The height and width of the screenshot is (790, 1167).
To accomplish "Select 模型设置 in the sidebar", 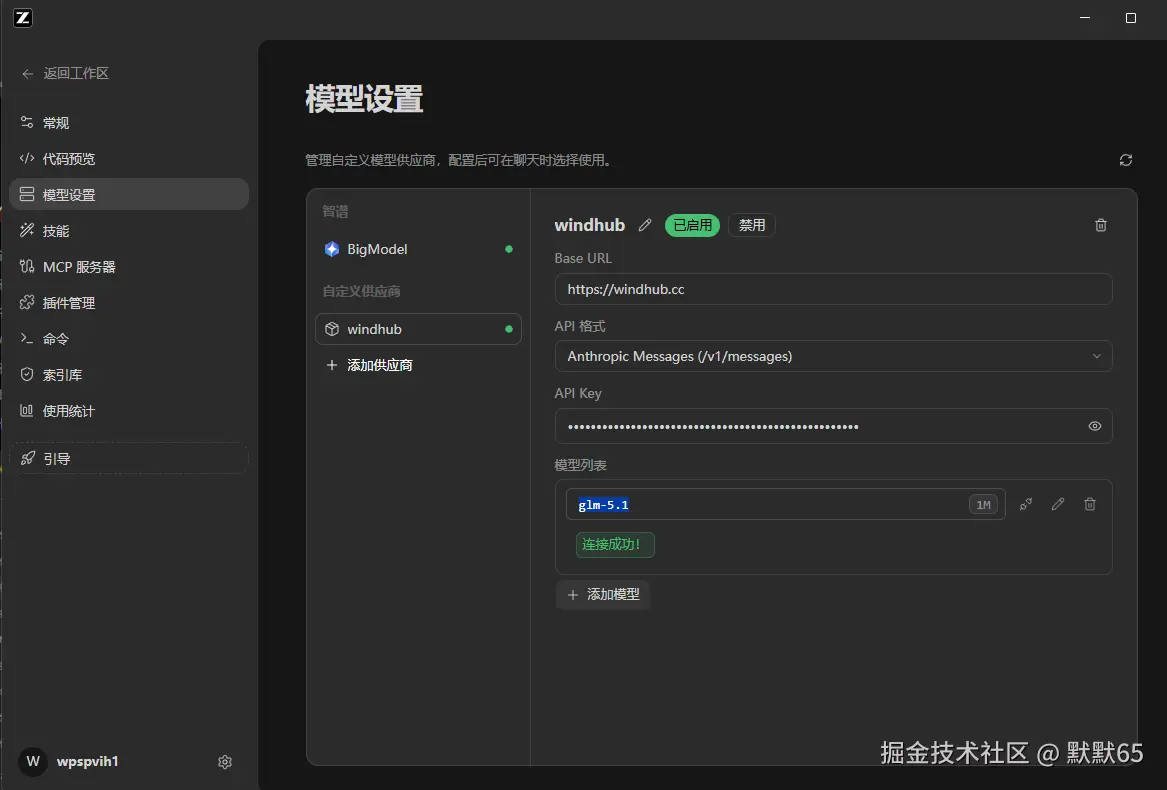I will (129, 194).
